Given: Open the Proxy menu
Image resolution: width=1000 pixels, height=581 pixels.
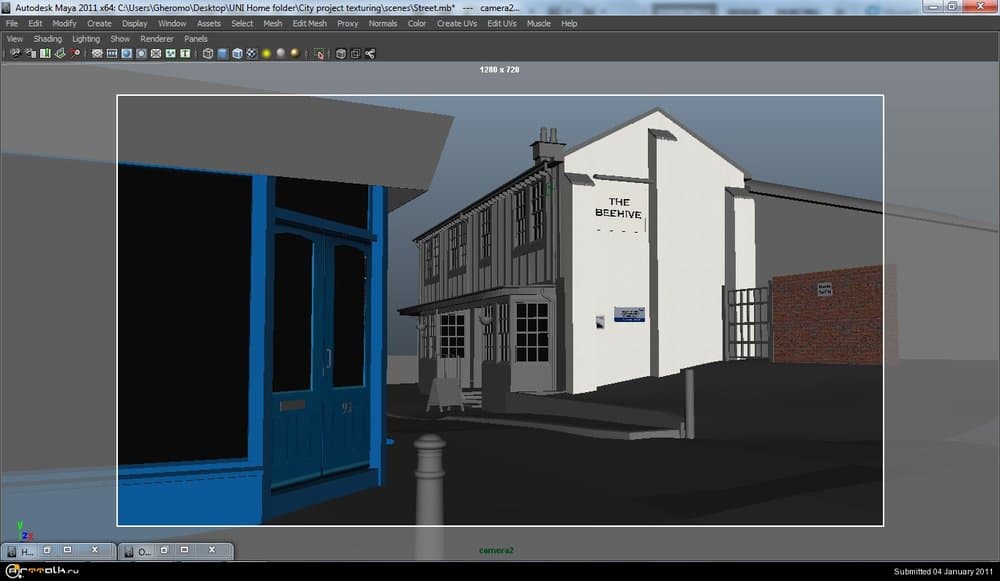Looking at the screenshot, I should click(348, 24).
